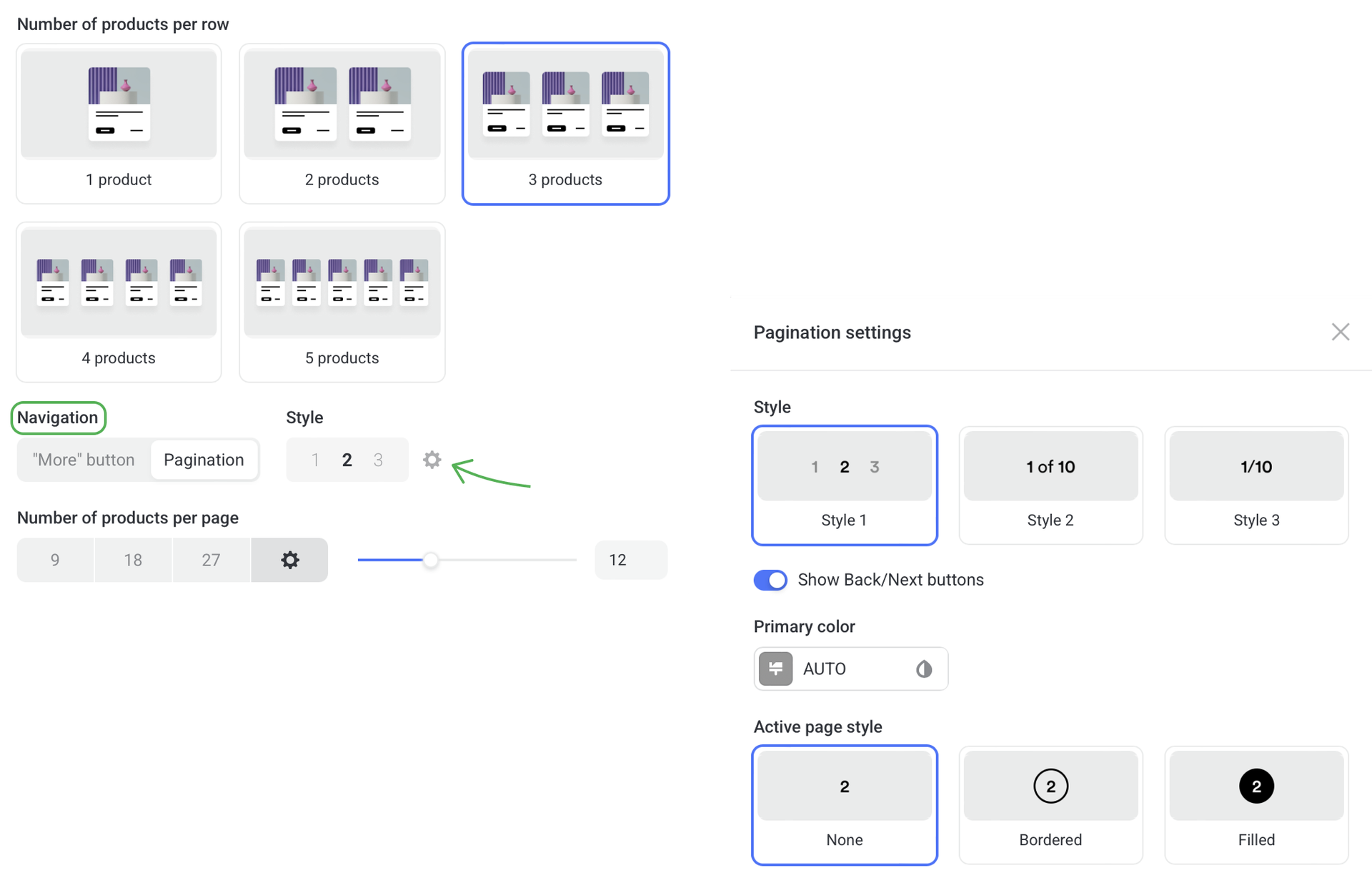Select the 2 products per row layout
The image size is (1372, 883).
342,124
